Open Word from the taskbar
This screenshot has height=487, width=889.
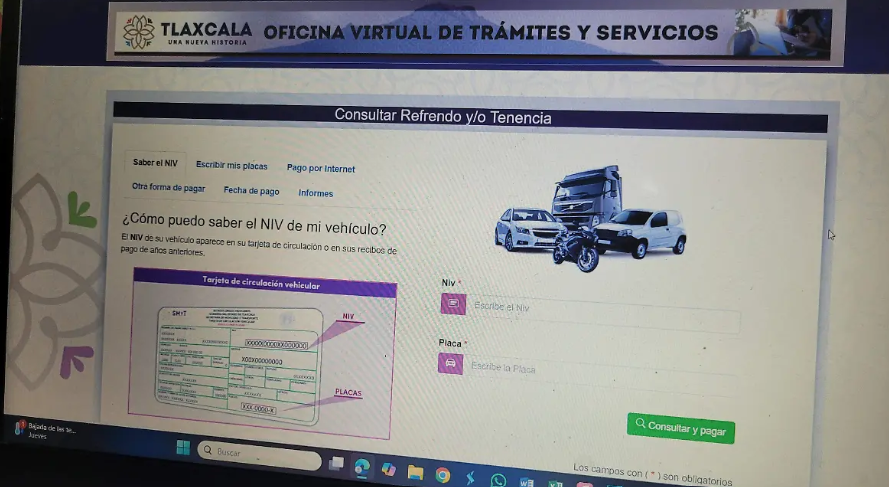tap(527, 482)
